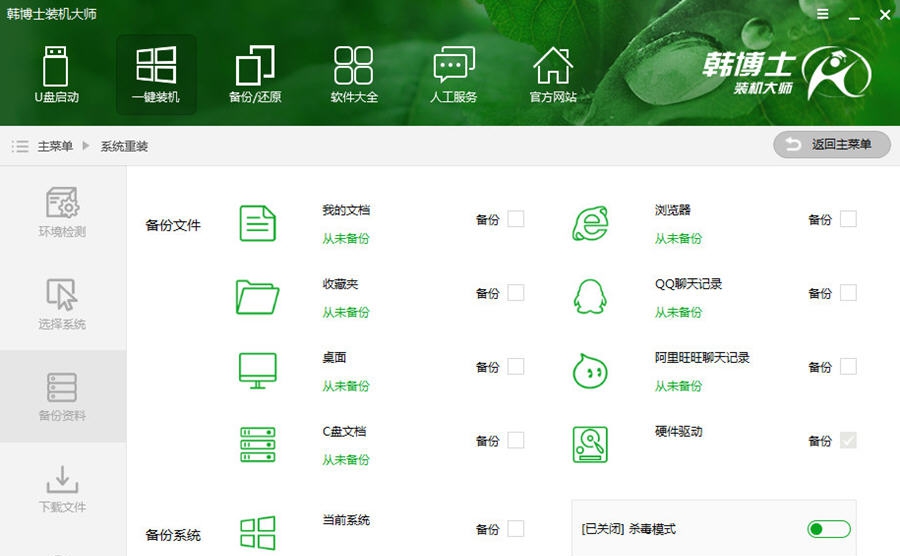Click the 返回主菜单 return button
This screenshot has height=556, width=900.
832,145
